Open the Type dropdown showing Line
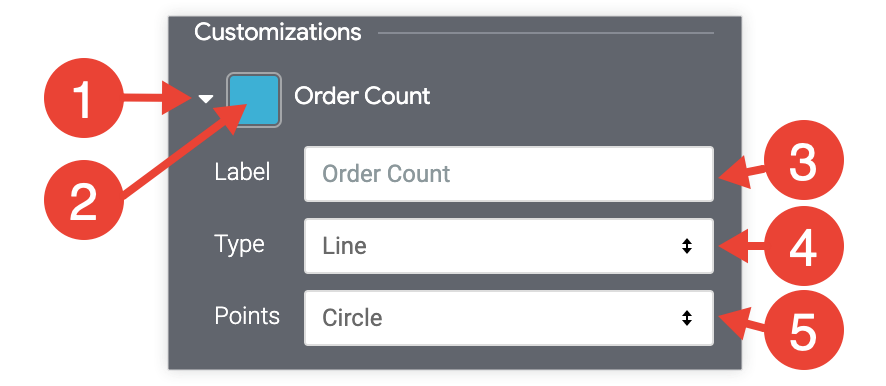This screenshot has width=886, height=386. (509, 246)
